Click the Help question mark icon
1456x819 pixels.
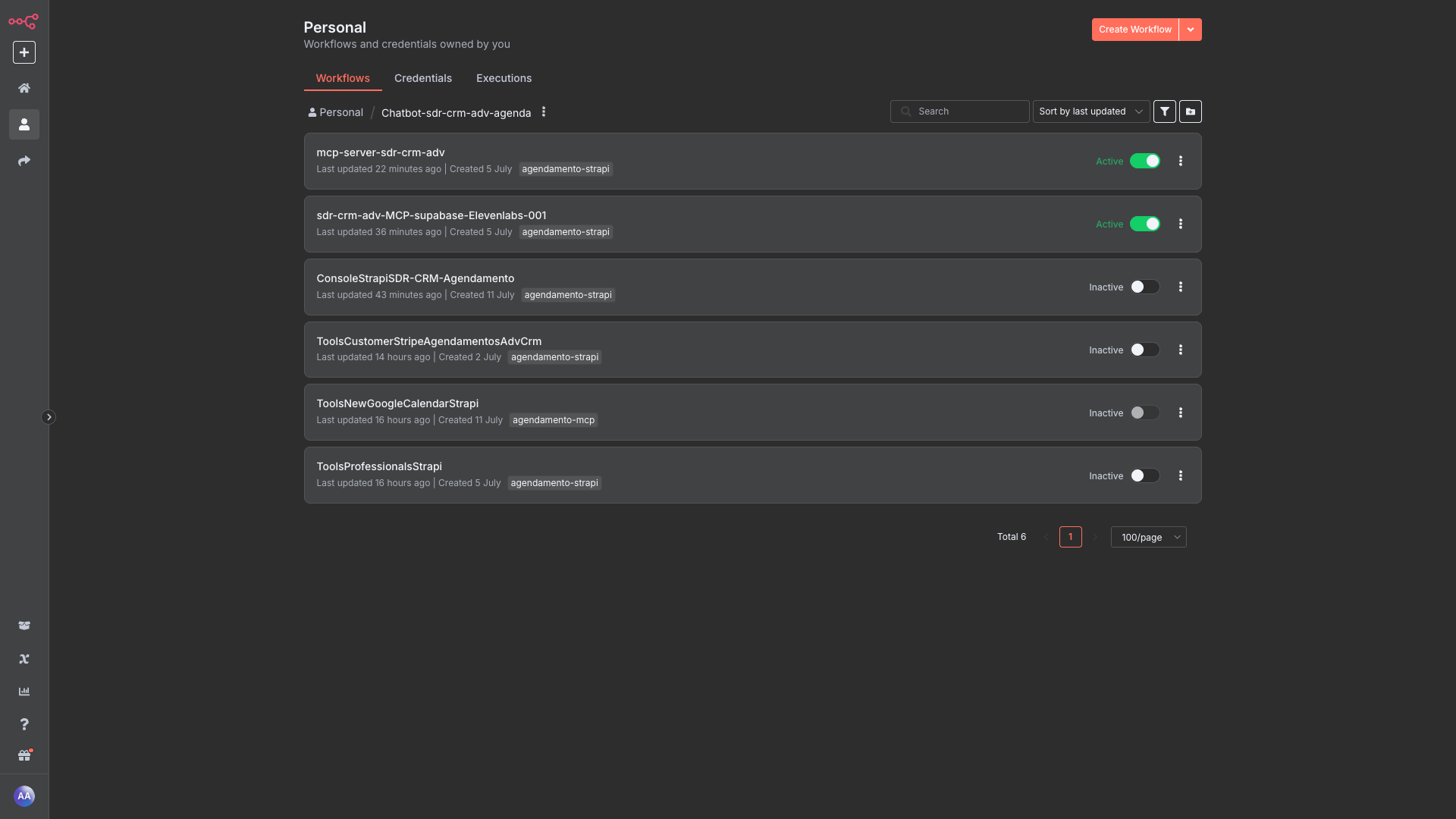pos(24,724)
